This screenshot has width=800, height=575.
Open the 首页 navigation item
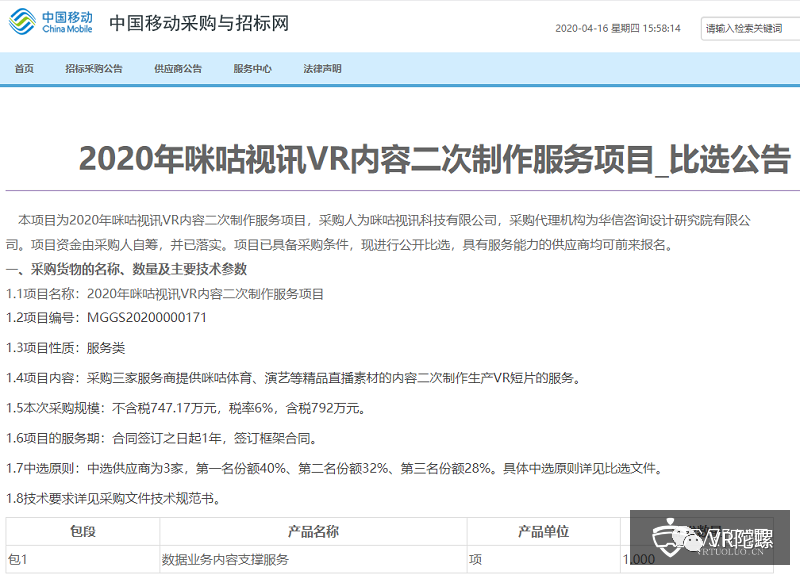point(24,69)
